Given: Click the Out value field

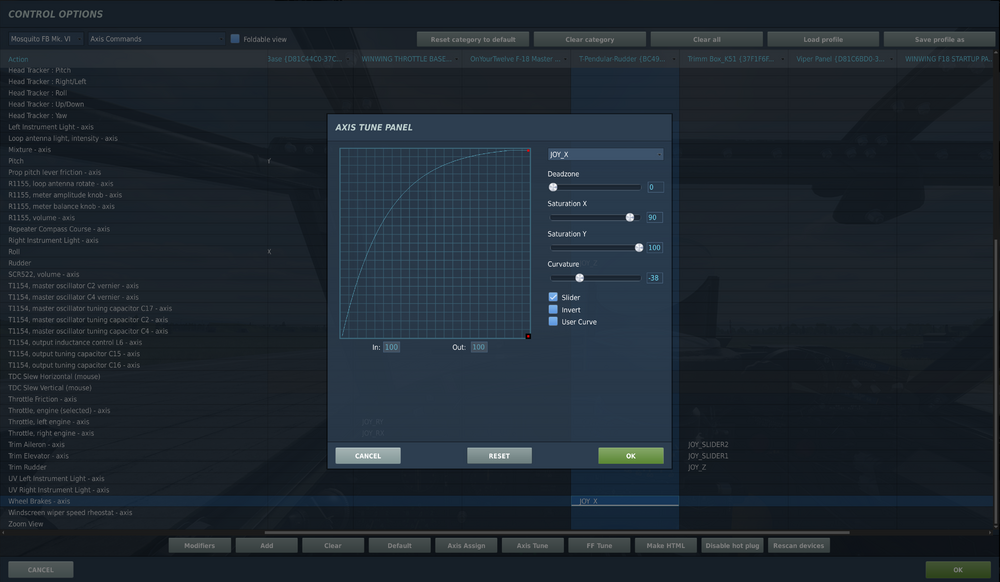Looking at the screenshot, I should tap(478, 347).
